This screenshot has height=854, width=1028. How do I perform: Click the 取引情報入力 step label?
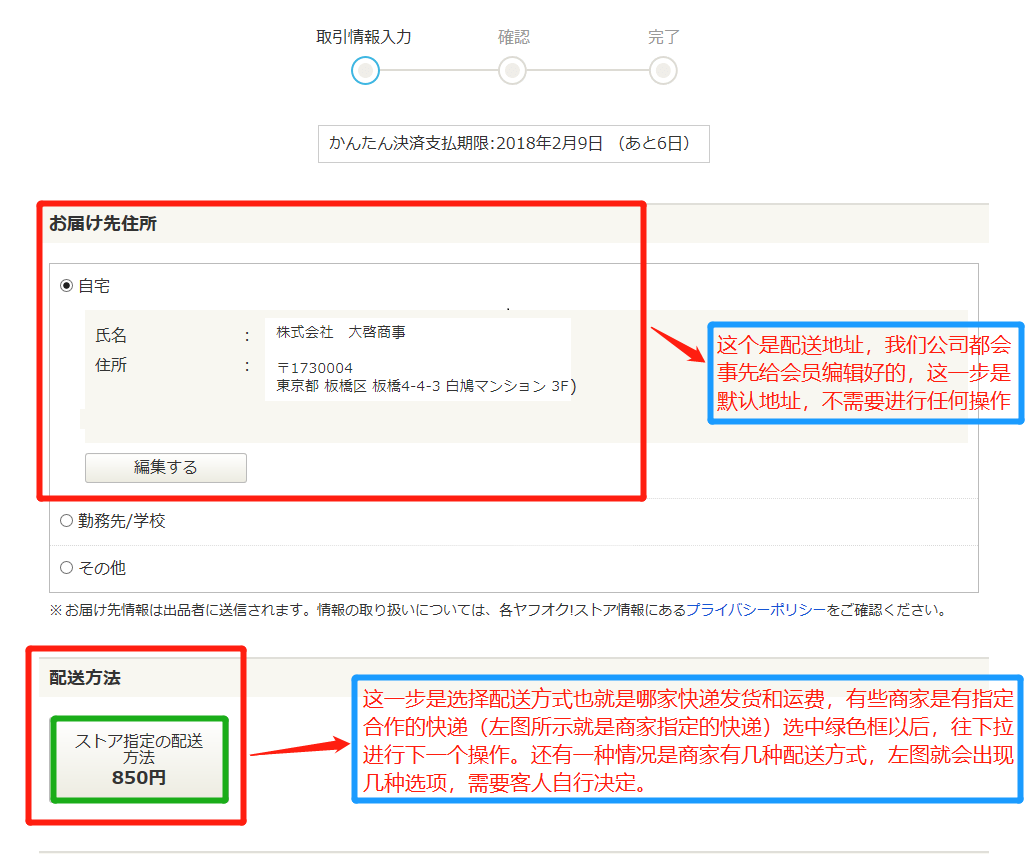coord(364,37)
